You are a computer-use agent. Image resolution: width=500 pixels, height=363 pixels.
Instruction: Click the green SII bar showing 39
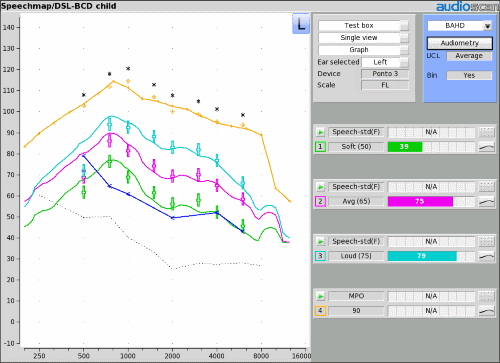click(x=405, y=147)
